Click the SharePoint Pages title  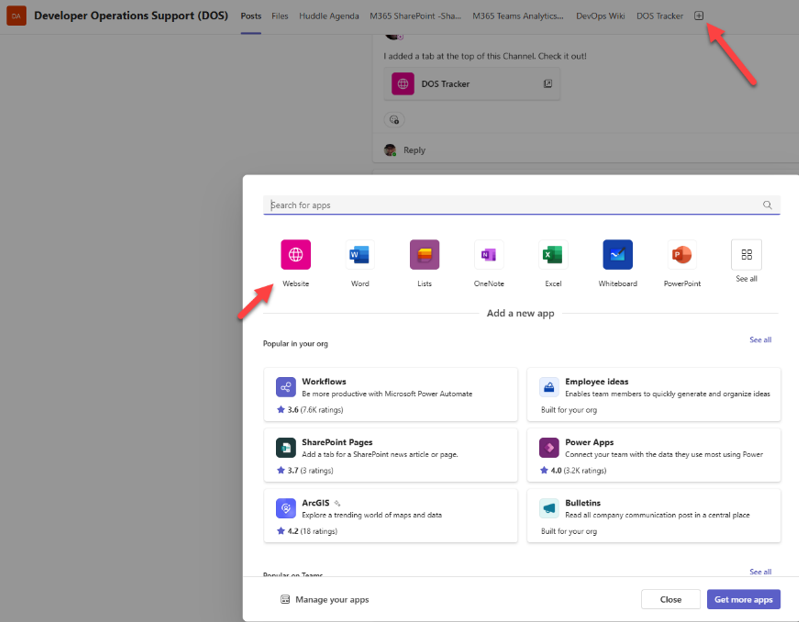click(x=337, y=442)
